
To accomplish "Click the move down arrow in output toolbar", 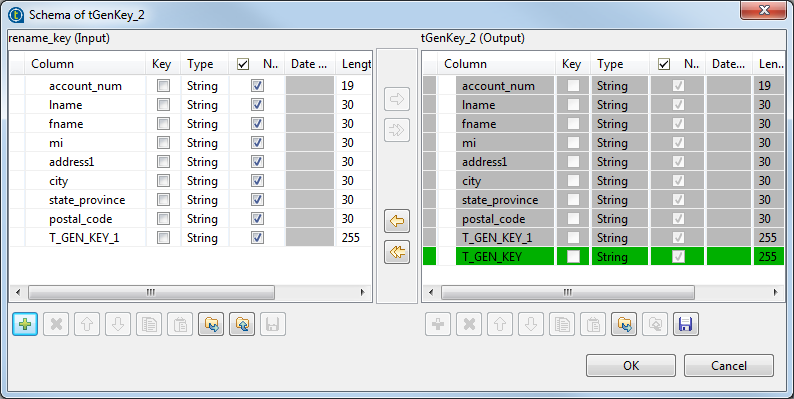I will click(531, 324).
